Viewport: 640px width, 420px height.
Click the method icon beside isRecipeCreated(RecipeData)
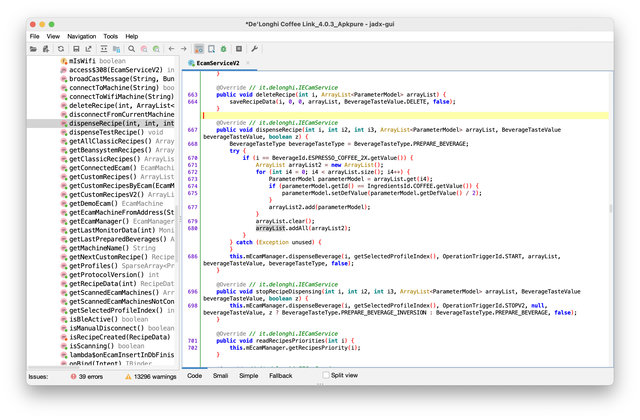pos(64,337)
